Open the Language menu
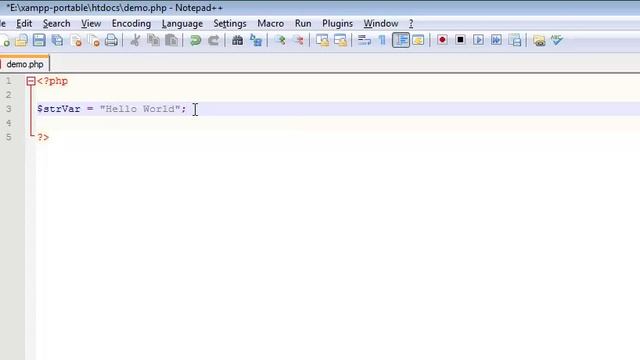Screen dimensions: 640x360 click(x=182, y=24)
